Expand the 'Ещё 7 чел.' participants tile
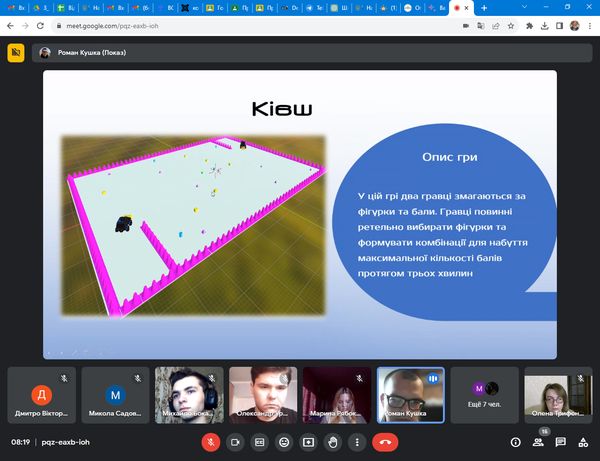 485,395
